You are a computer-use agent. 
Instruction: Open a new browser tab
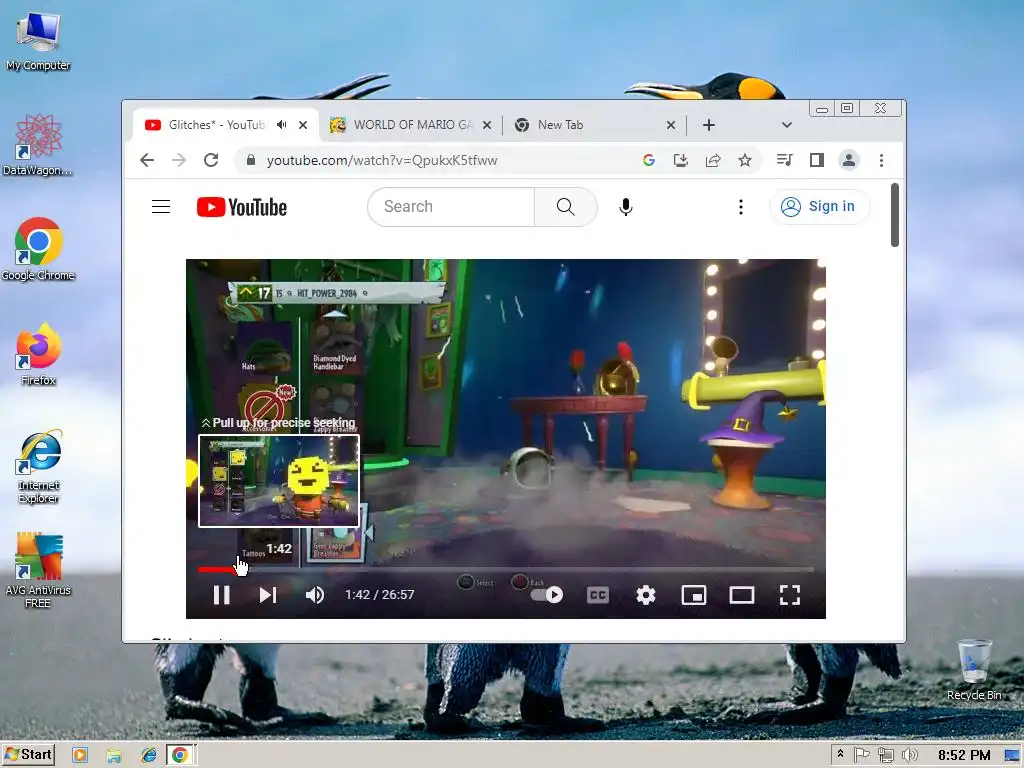(709, 125)
